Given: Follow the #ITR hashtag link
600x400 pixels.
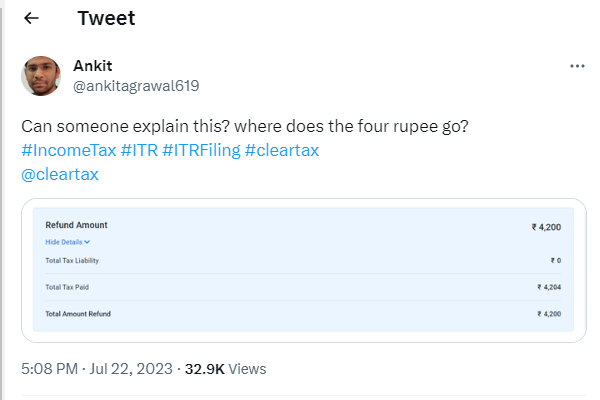Looking at the screenshot, I should click(x=138, y=150).
